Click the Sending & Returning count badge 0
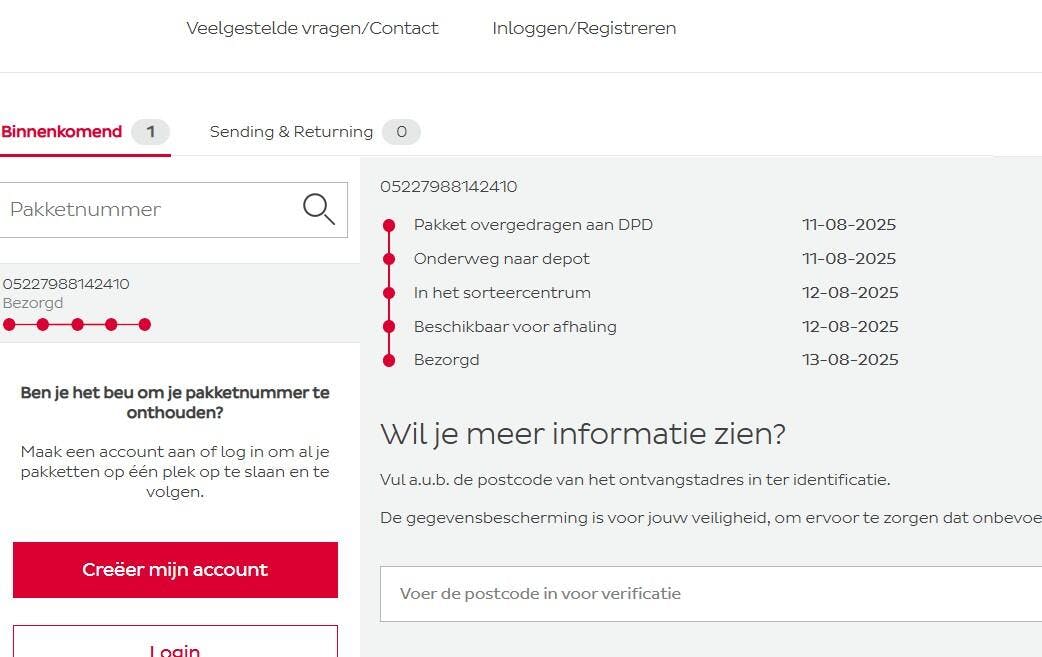Viewport: 1042px width, 657px height. click(x=401, y=132)
